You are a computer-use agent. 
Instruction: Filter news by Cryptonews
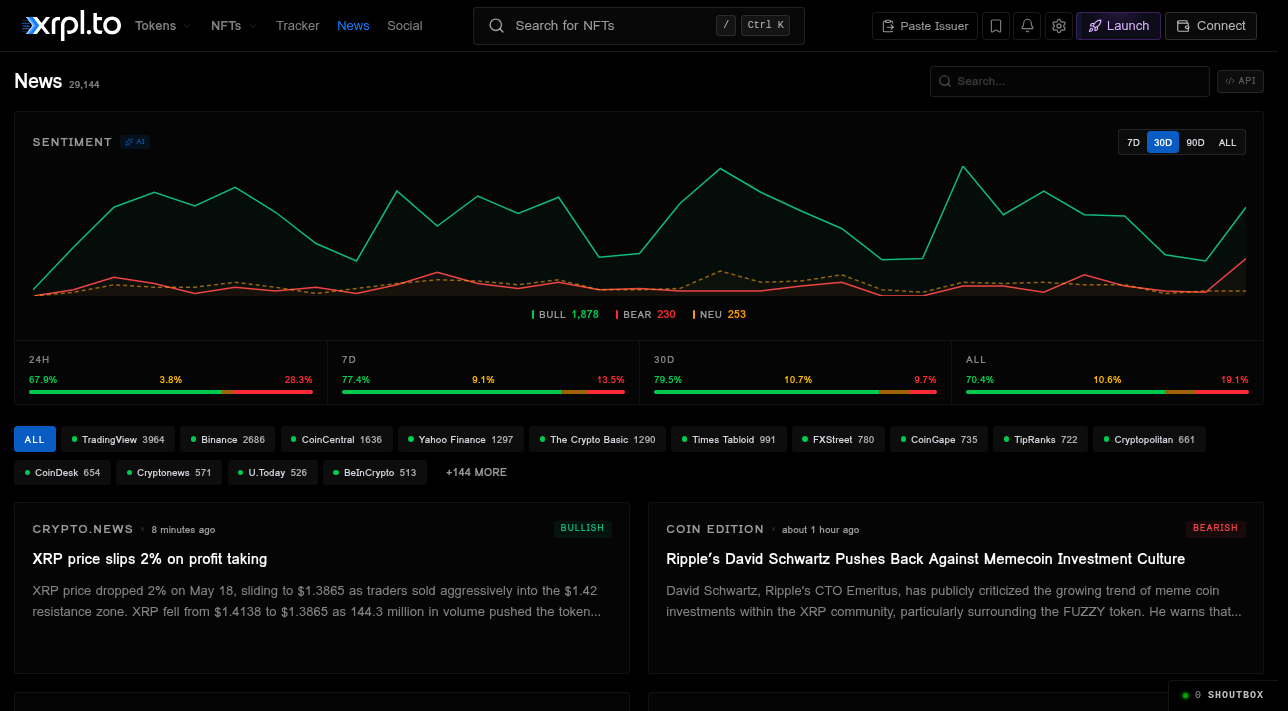(169, 472)
